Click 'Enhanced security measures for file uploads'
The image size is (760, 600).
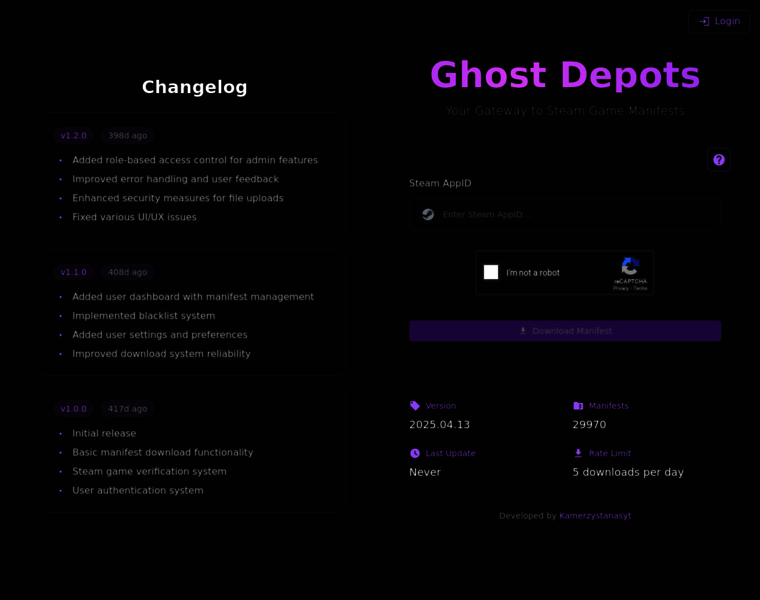(x=178, y=198)
